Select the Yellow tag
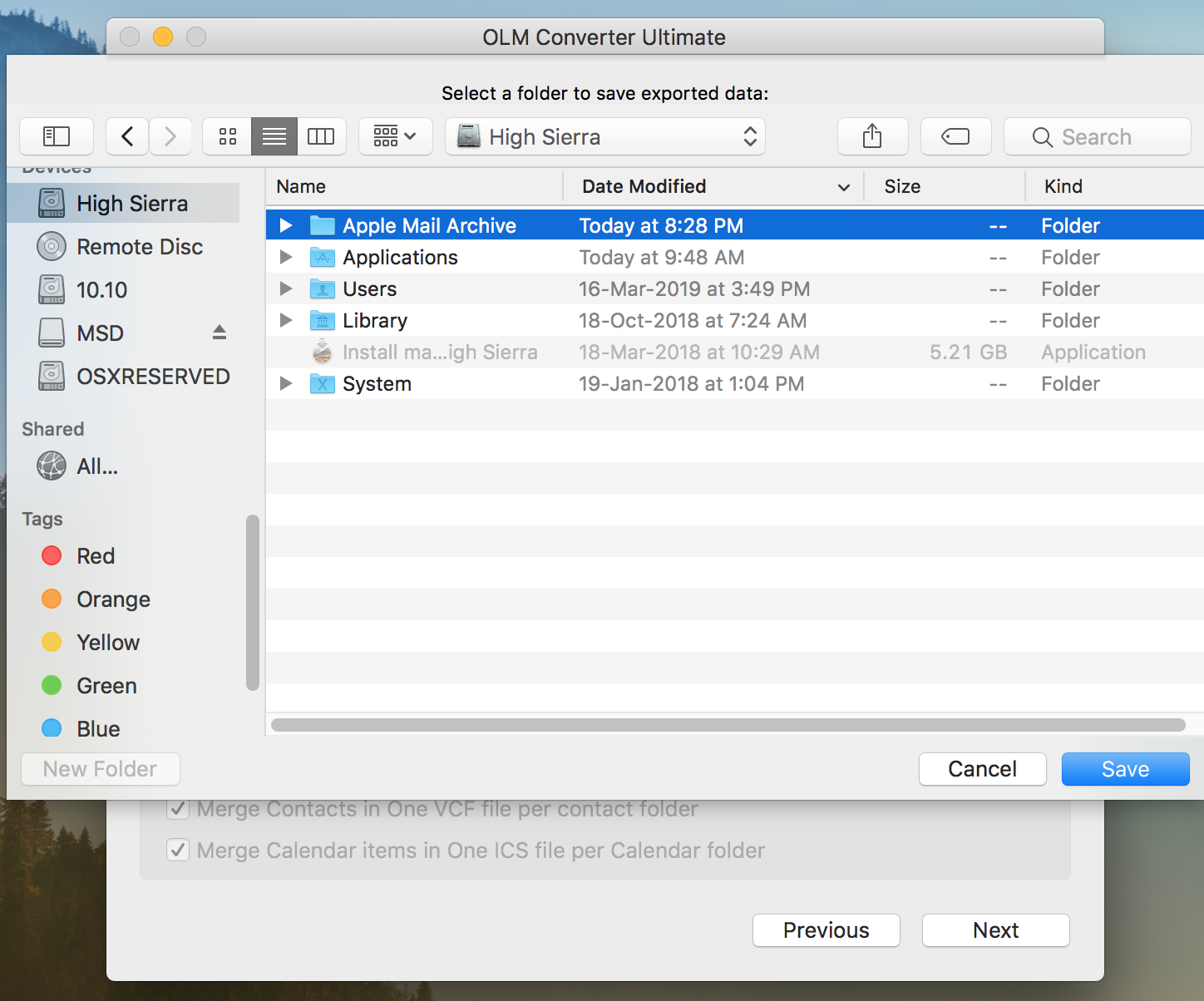The width and height of the screenshot is (1204, 1001). 123,643
